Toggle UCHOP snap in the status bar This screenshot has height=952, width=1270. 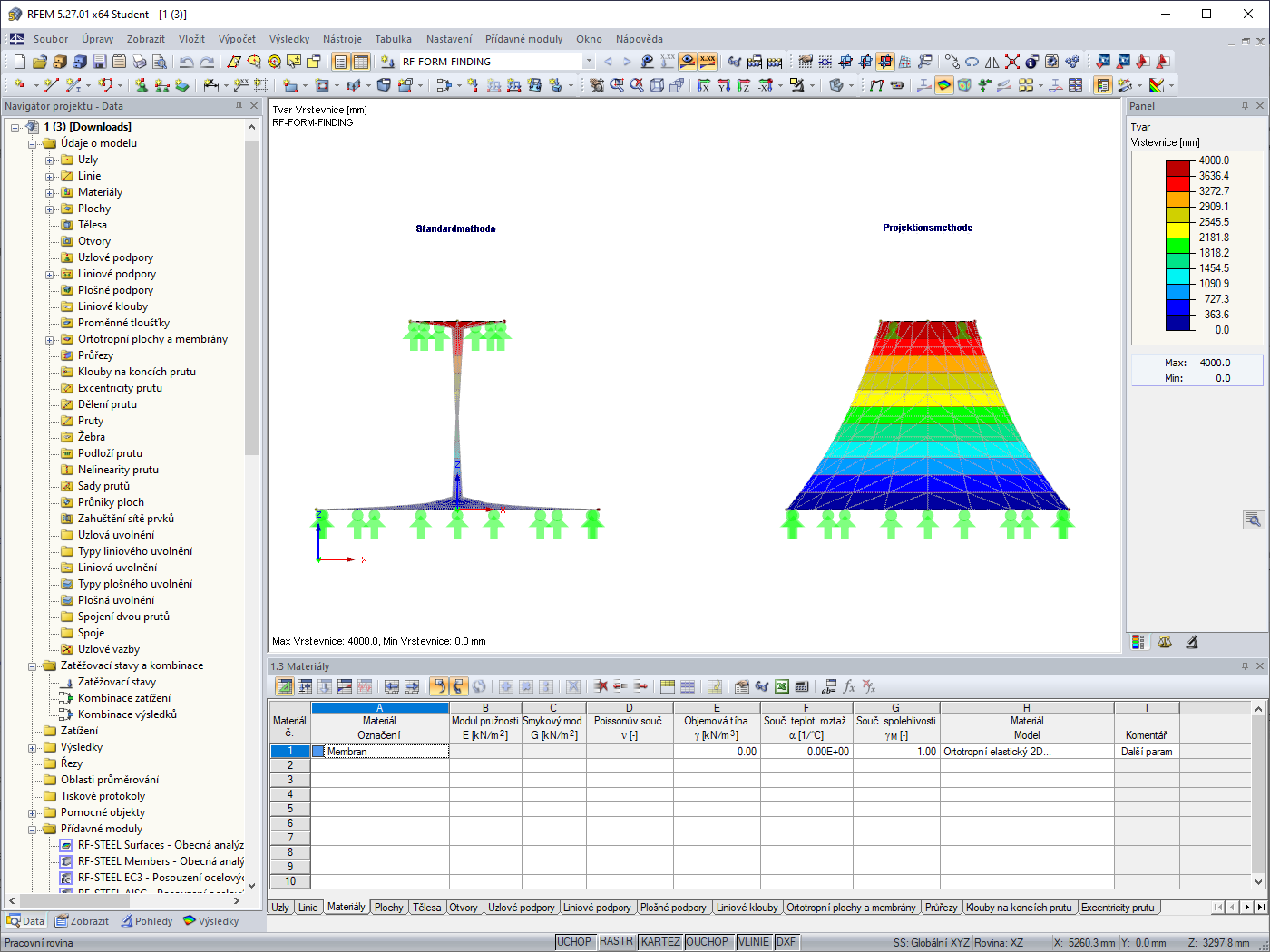[574, 942]
